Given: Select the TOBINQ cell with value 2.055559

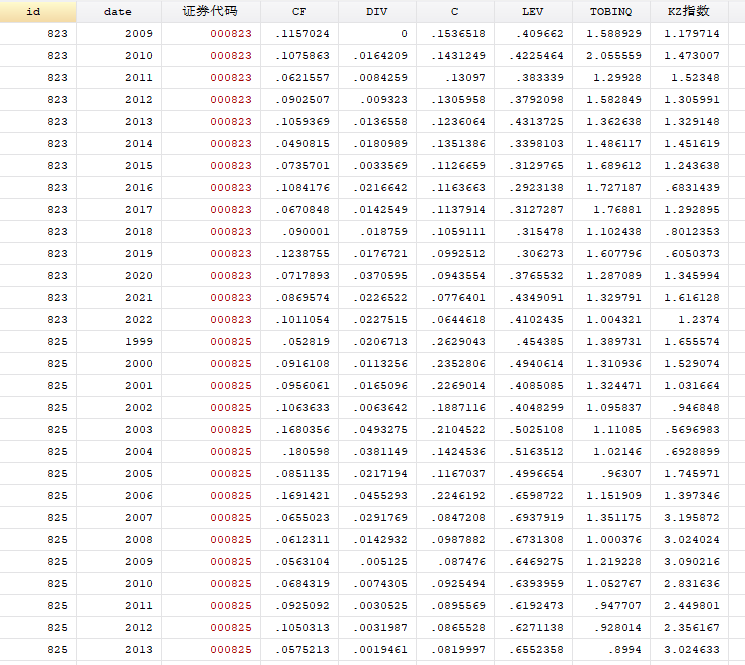Looking at the screenshot, I should 614,55.
